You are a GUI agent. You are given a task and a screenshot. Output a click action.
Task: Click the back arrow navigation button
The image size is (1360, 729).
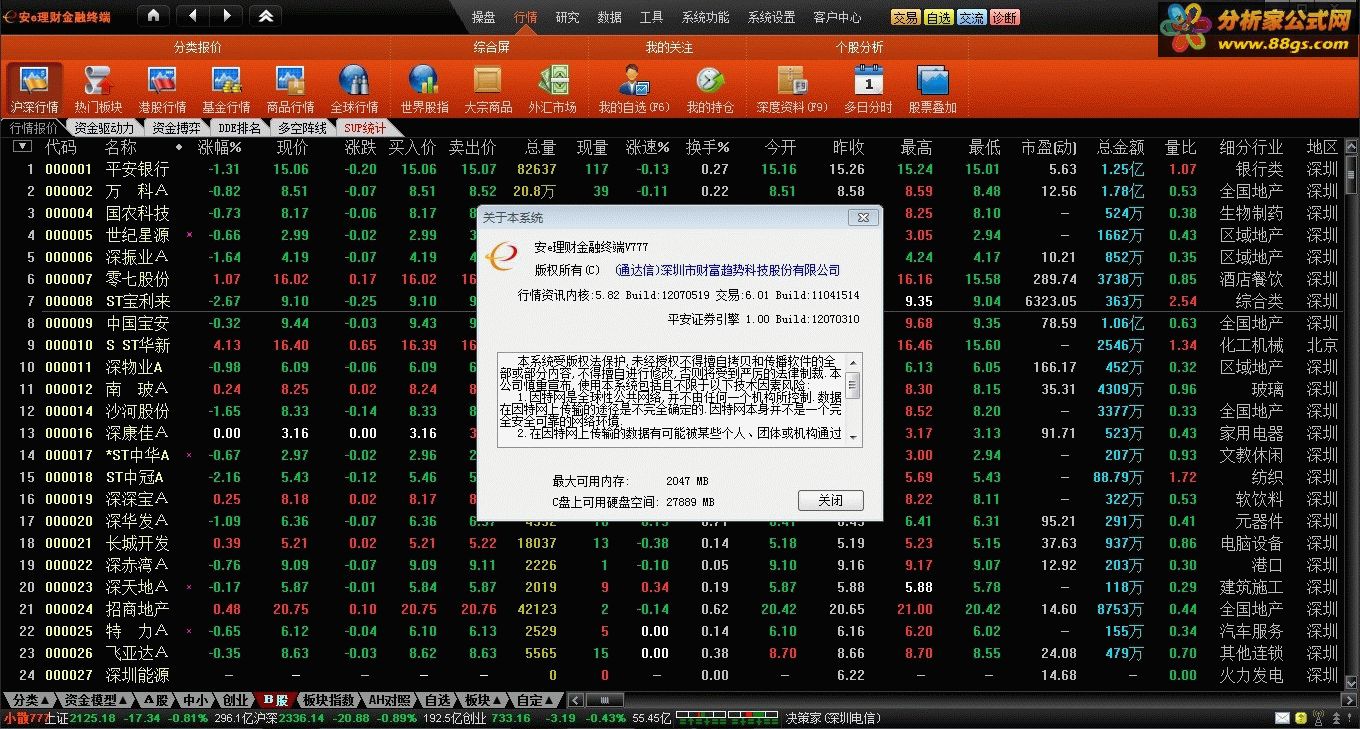point(193,15)
